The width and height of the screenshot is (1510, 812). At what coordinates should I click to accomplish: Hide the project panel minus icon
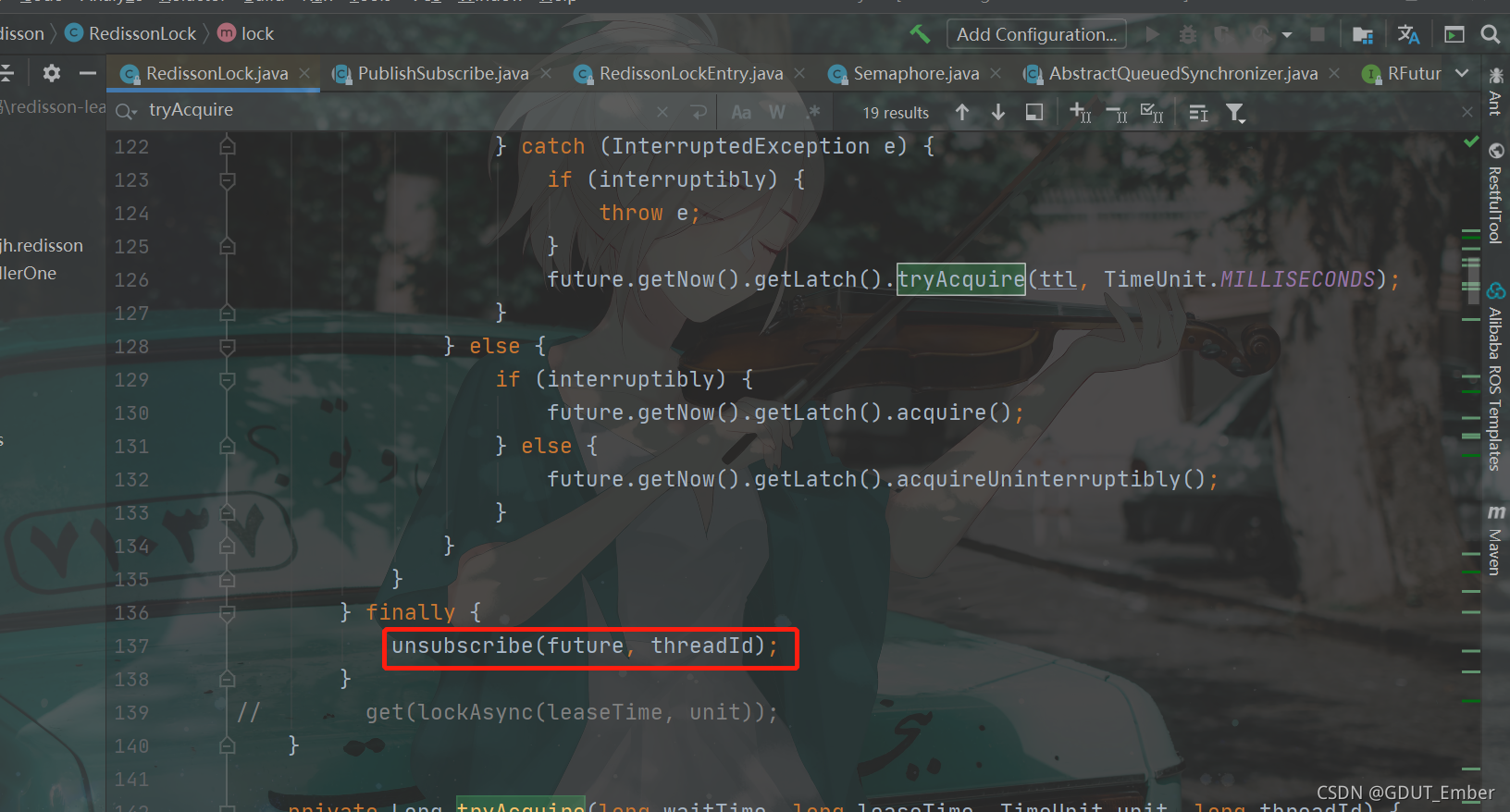point(88,73)
